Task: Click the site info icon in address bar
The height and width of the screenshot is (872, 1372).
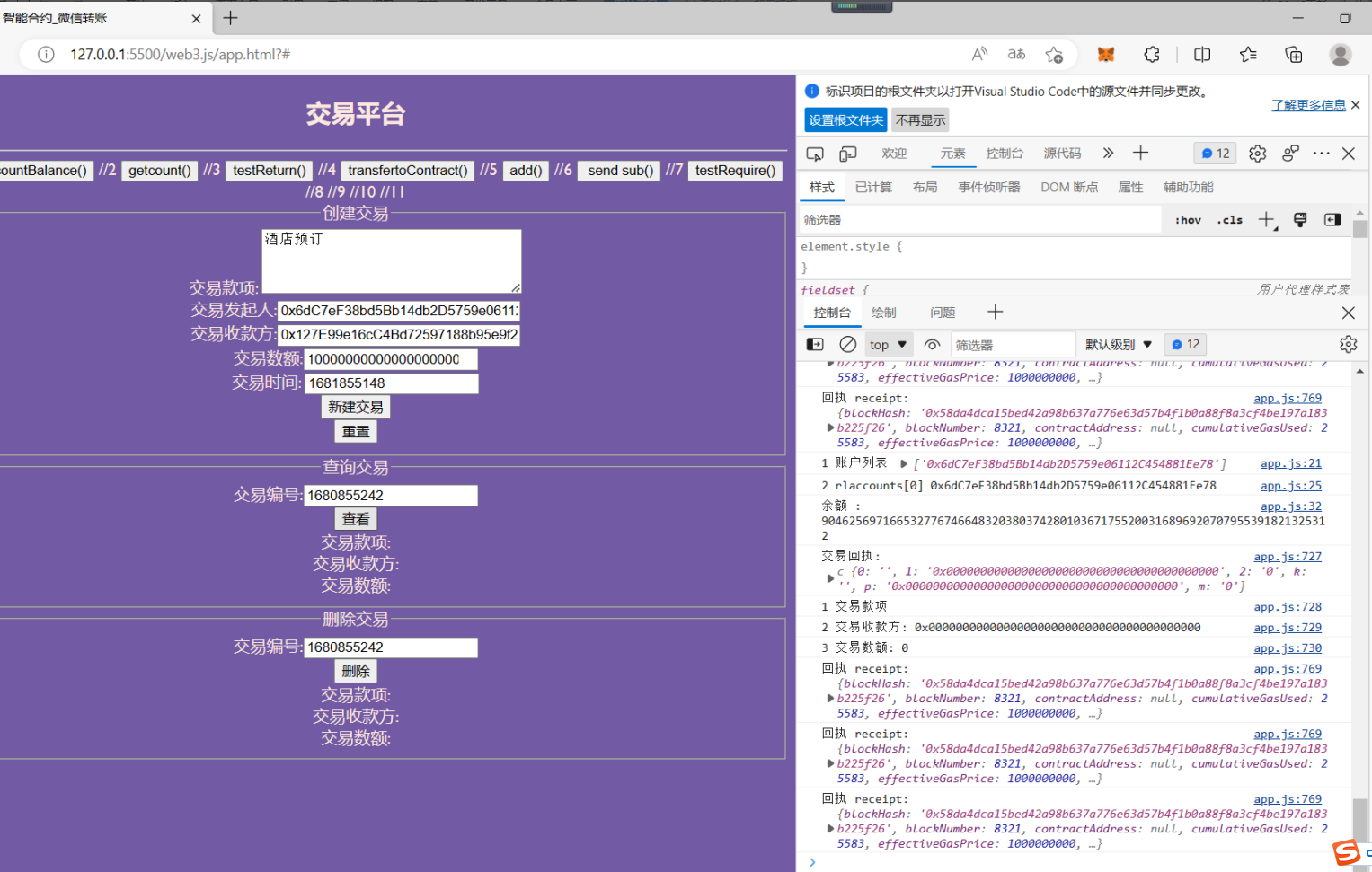Action: point(46,55)
